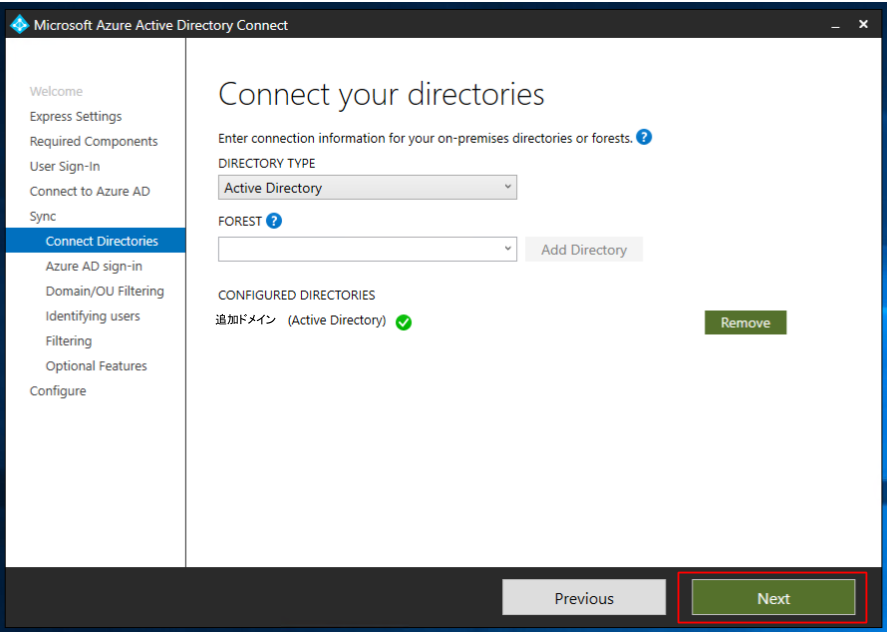Click the 'Connect your directories' heading
890x634 pixels.
coord(381,94)
